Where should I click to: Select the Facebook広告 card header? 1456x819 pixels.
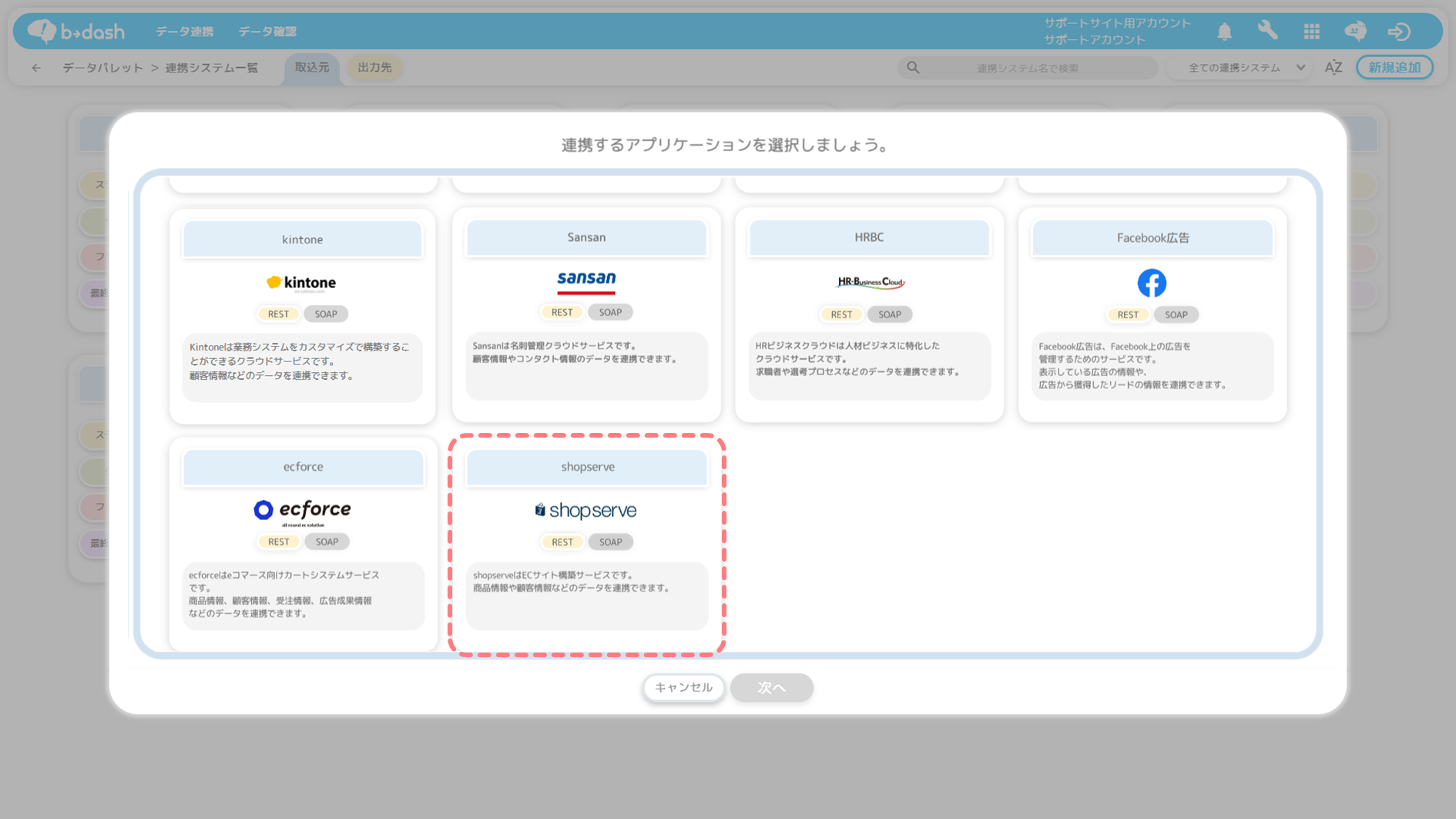click(x=1152, y=238)
